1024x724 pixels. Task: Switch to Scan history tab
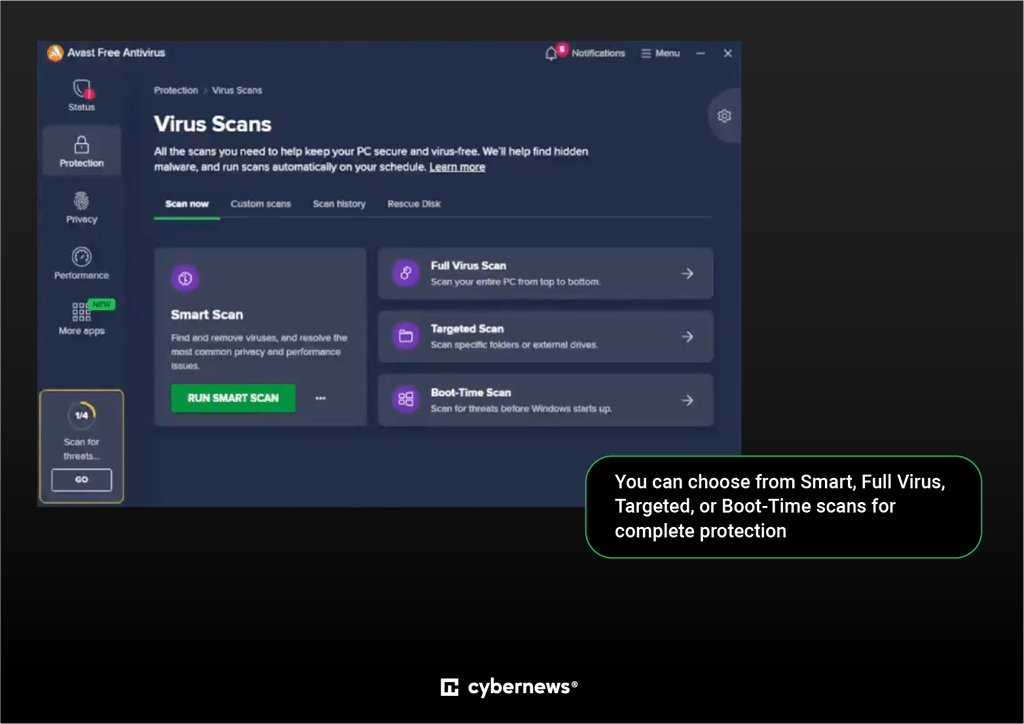pyautogui.click(x=339, y=204)
